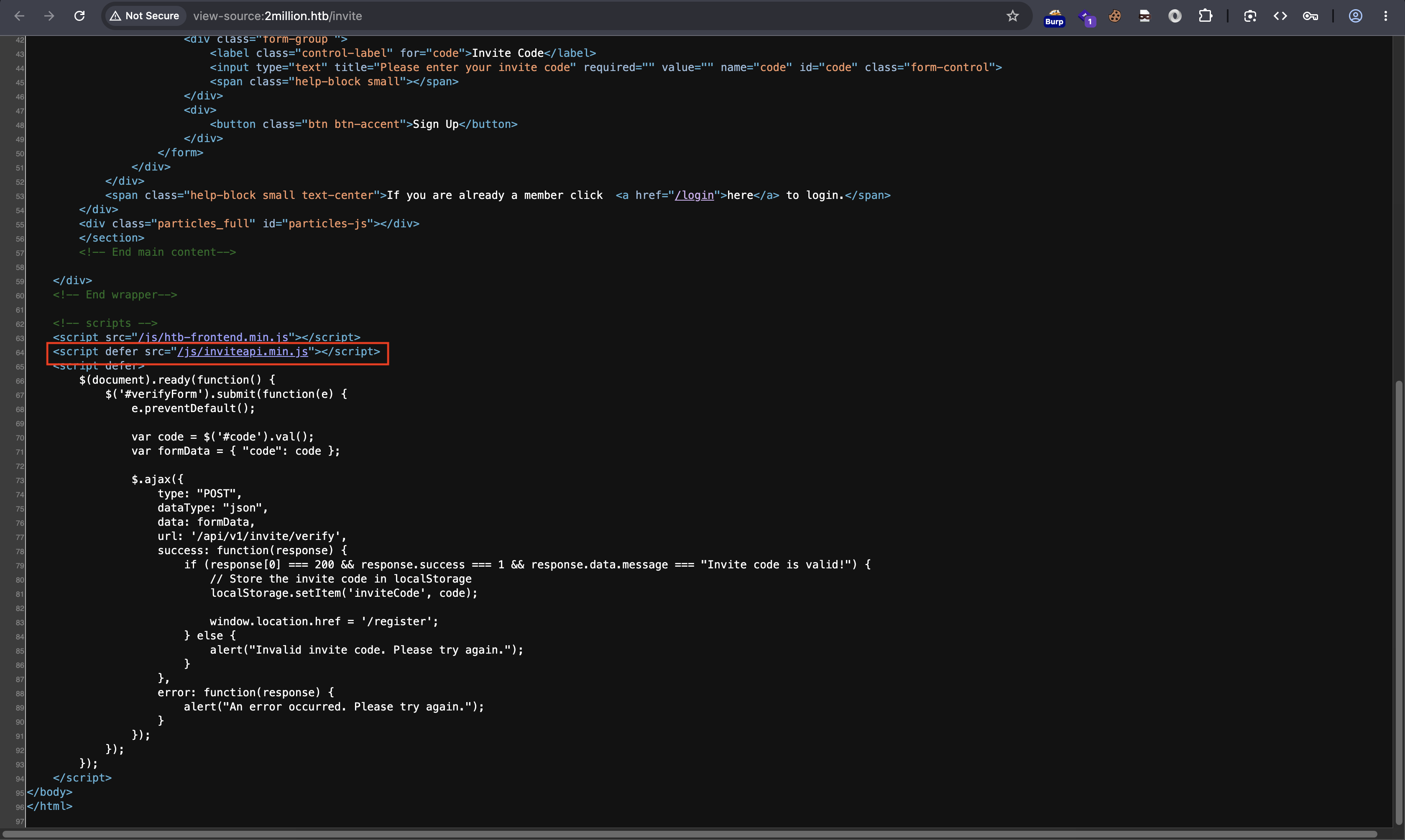Open the cookie editor extension

(x=1115, y=16)
